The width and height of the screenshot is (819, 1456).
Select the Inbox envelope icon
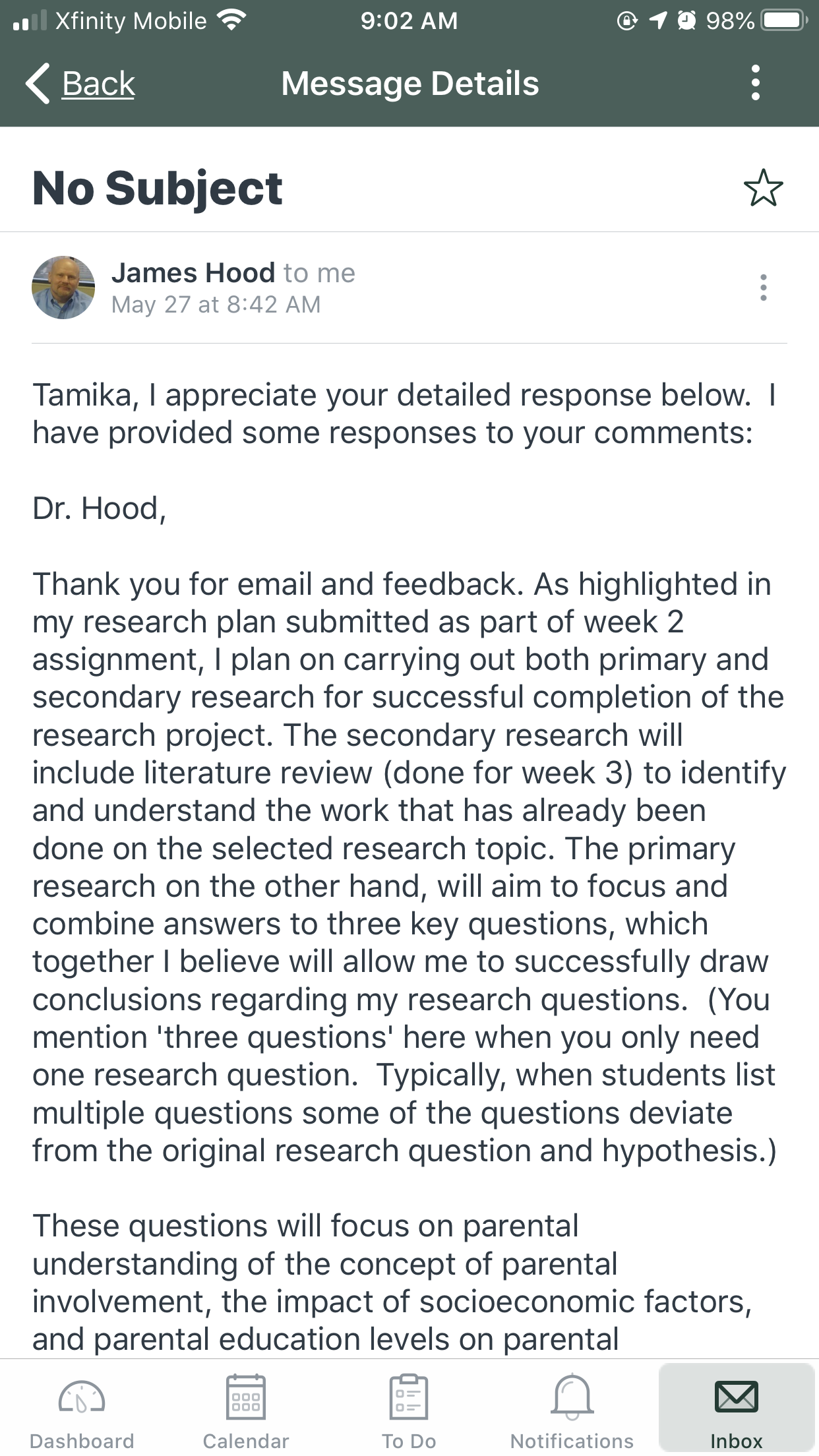click(x=737, y=1396)
